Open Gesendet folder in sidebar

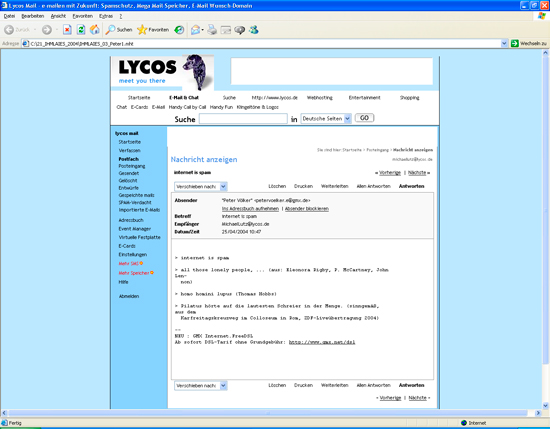(129, 173)
